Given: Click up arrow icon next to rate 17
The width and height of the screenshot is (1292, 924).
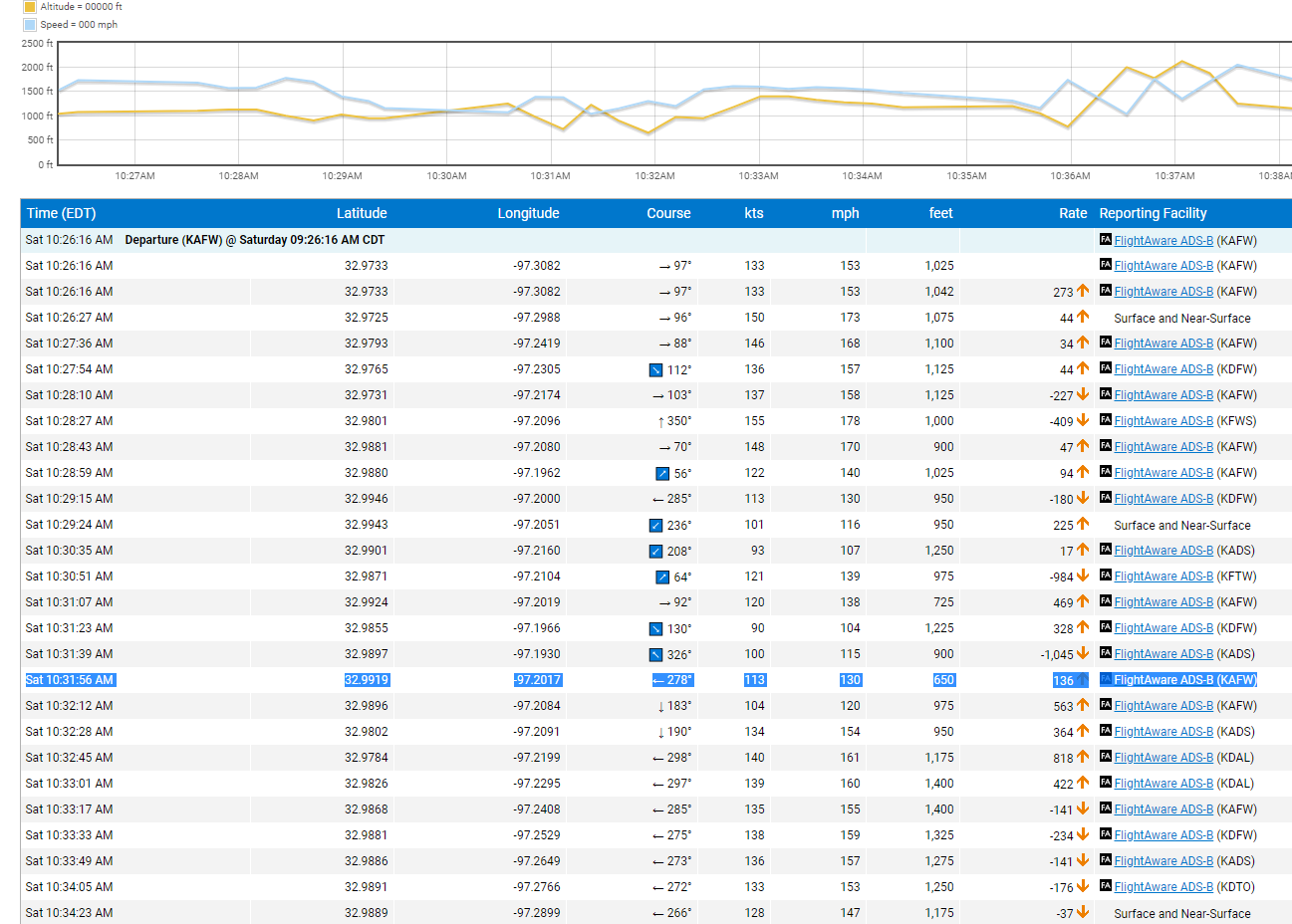Looking at the screenshot, I should (x=1083, y=550).
